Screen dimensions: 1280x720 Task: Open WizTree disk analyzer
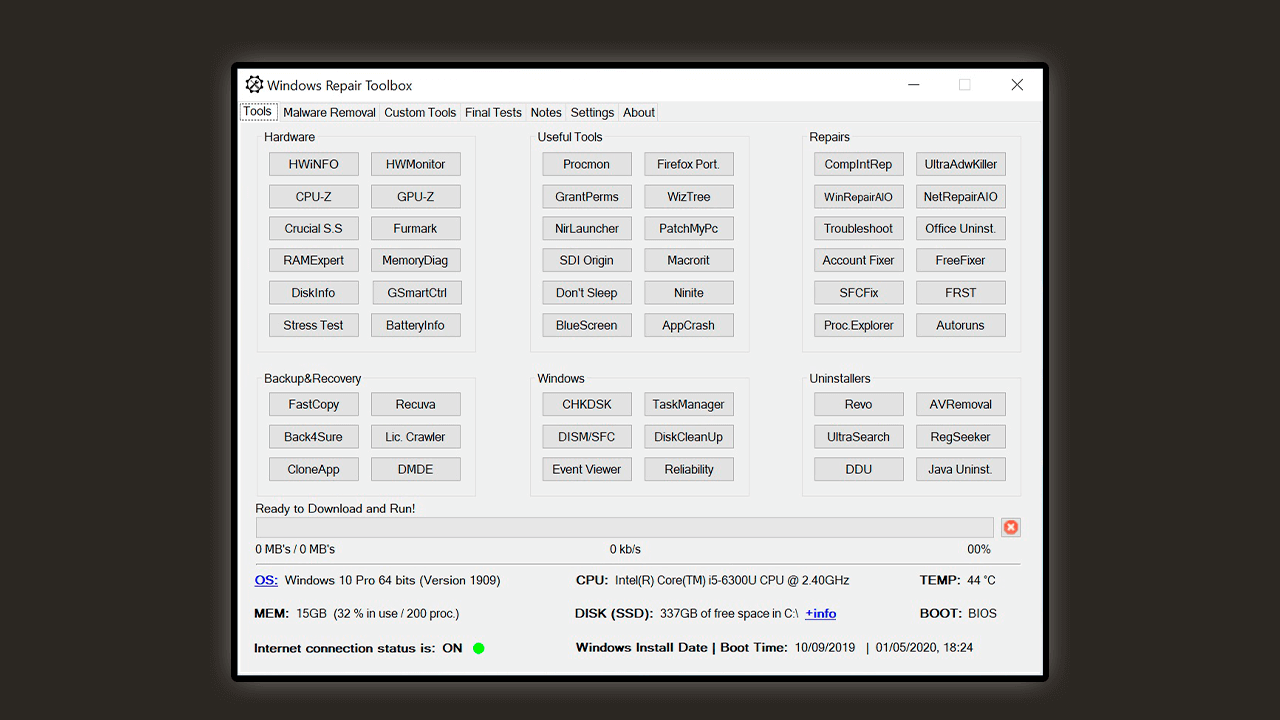(689, 197)
